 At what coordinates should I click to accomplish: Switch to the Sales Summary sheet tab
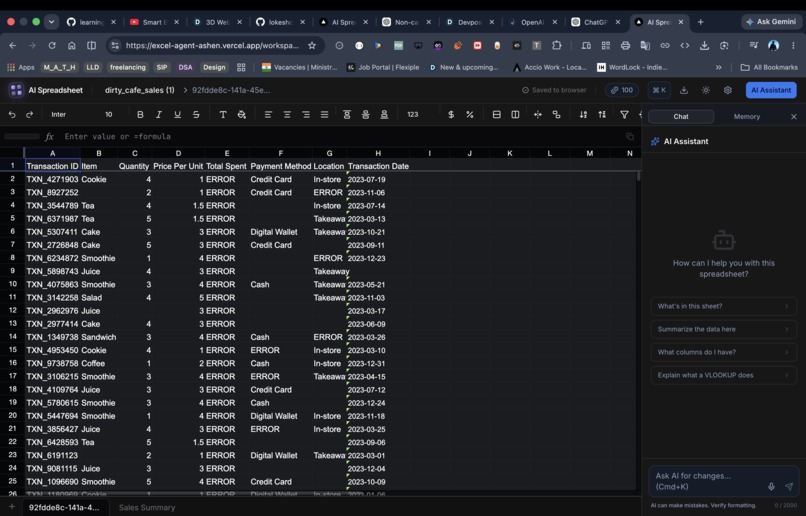pyautogui.click(x=147, y=507)
